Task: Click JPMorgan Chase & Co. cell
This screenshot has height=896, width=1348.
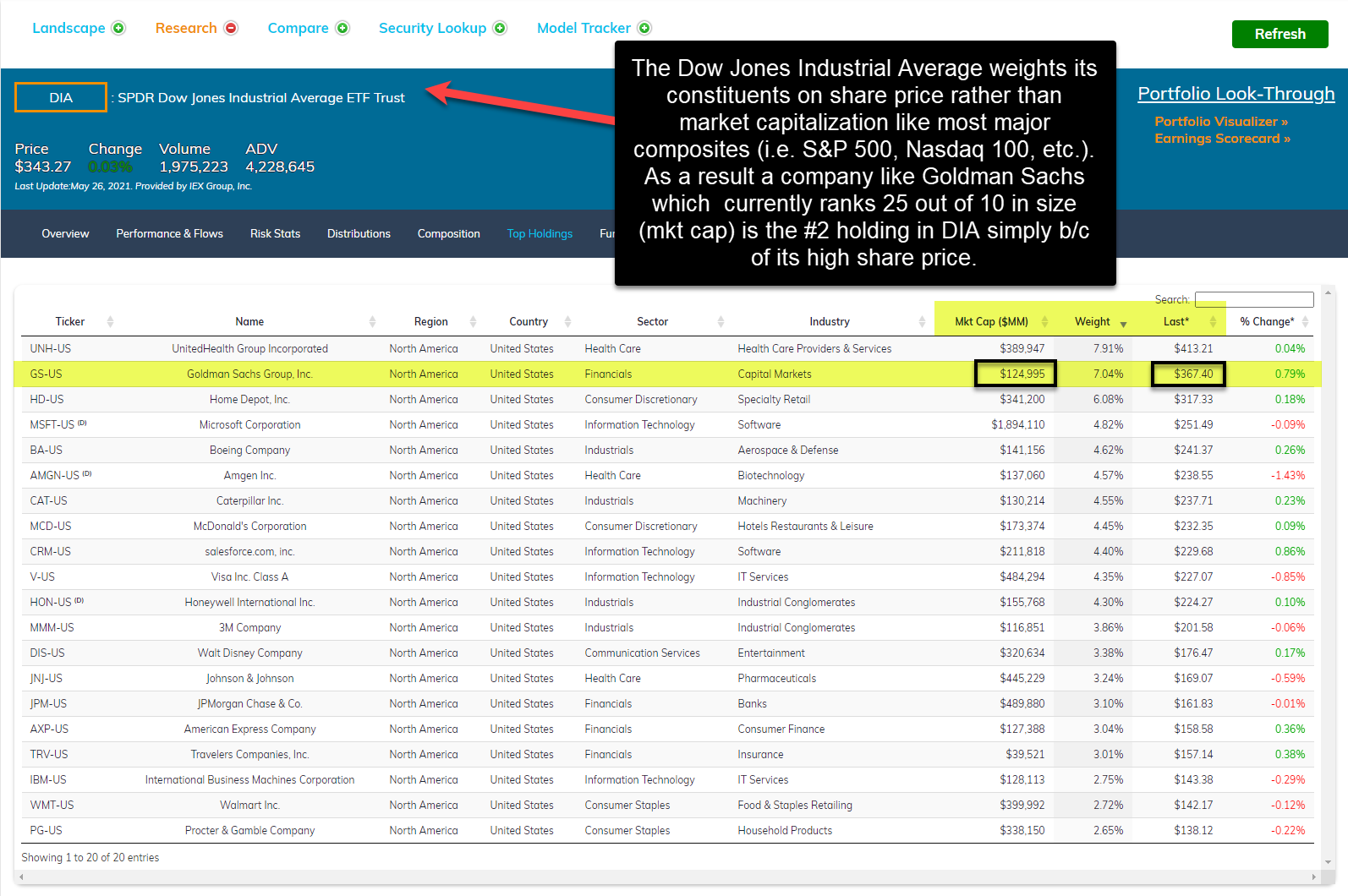Action: 249,704
